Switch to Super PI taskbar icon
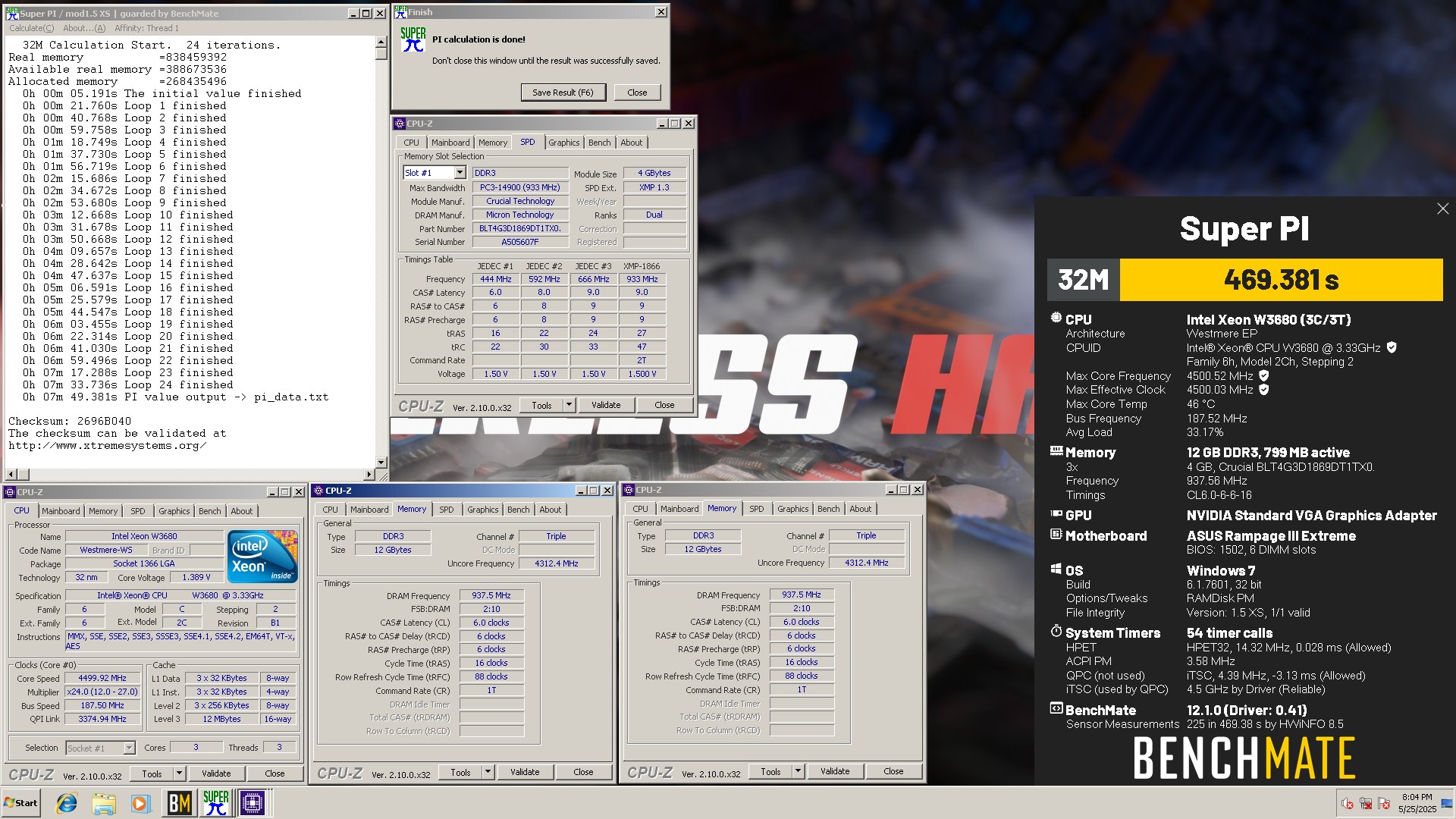The width and height of the screenshot is (1456, 819). tap(215, 803)
